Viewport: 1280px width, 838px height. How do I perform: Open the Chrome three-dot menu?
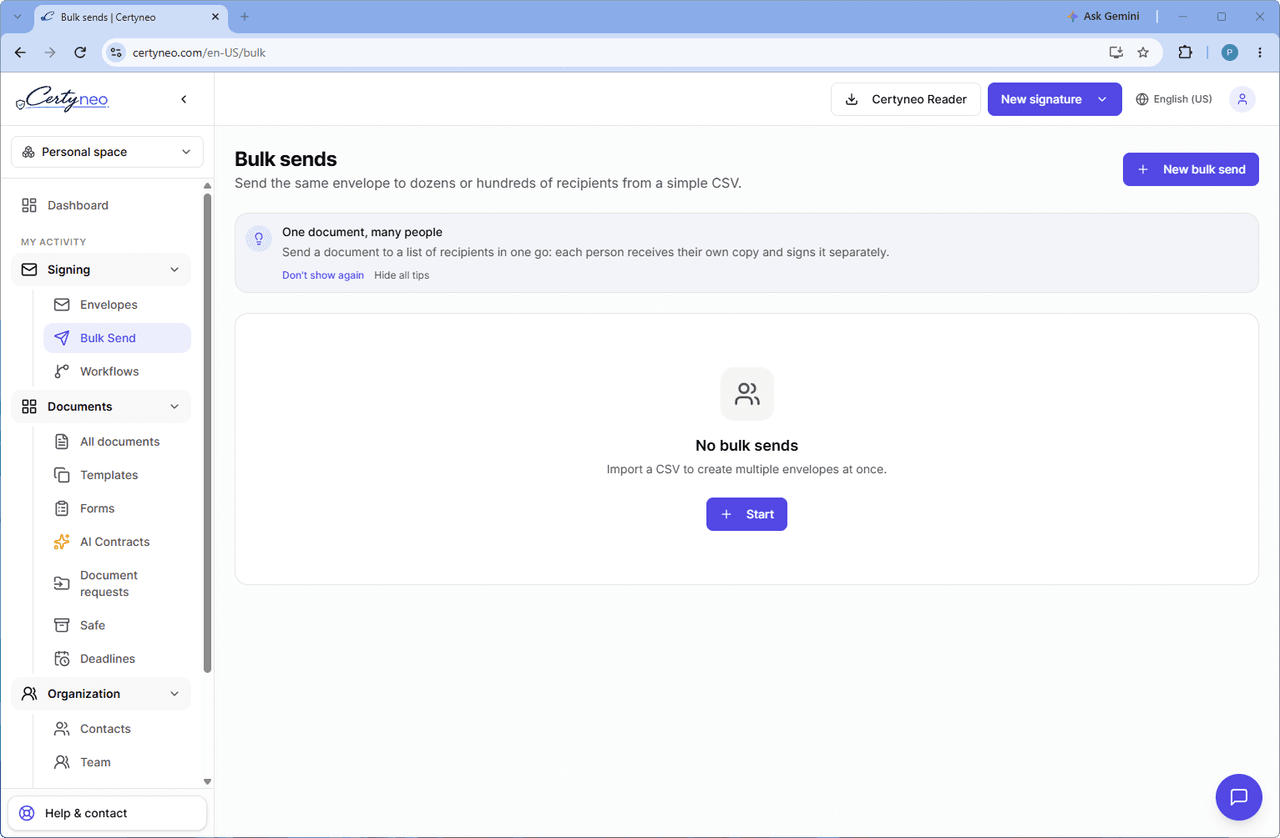(x=1259, y=52)
